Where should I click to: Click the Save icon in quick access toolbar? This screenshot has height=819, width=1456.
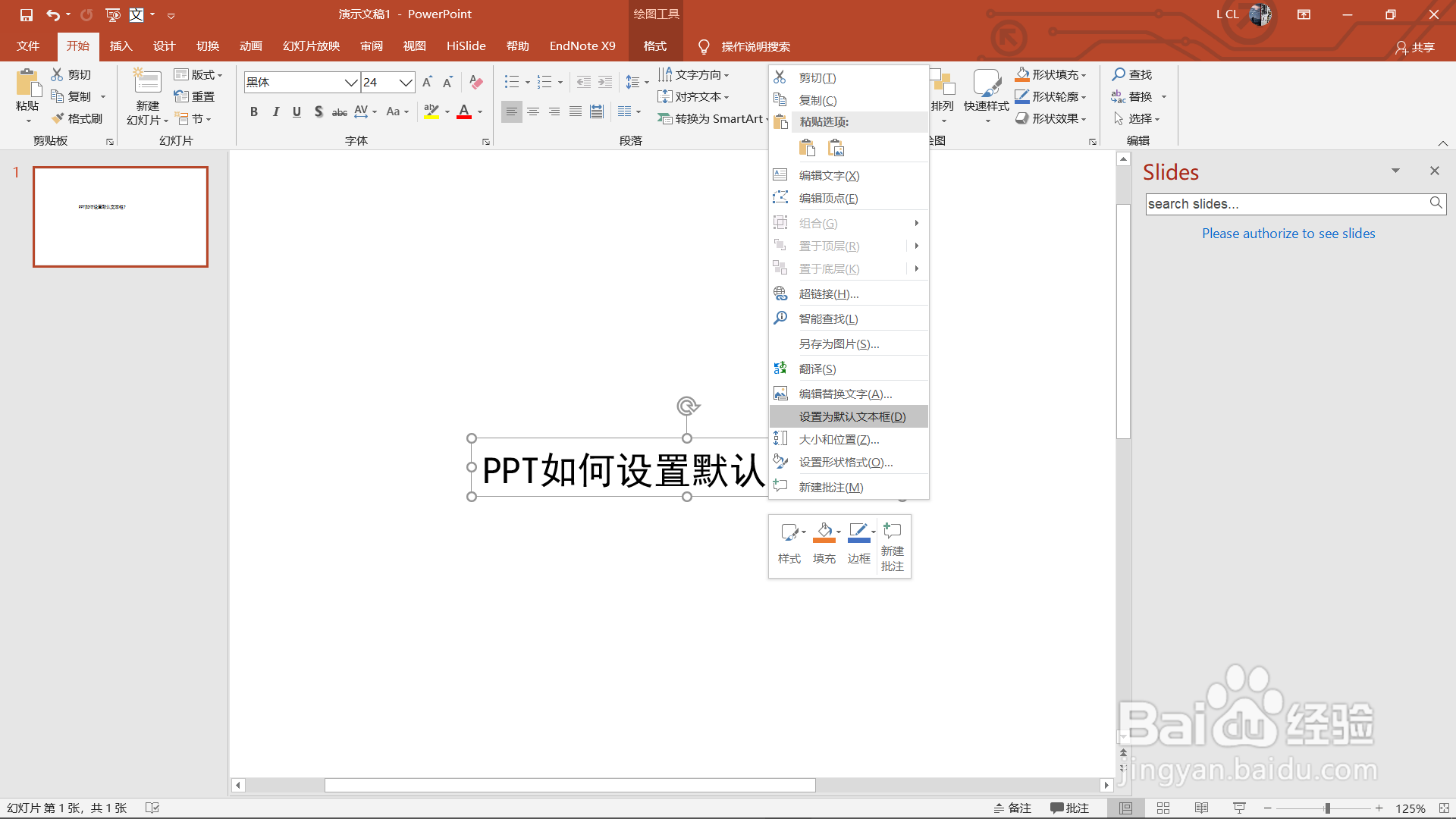tap(27, 14)
